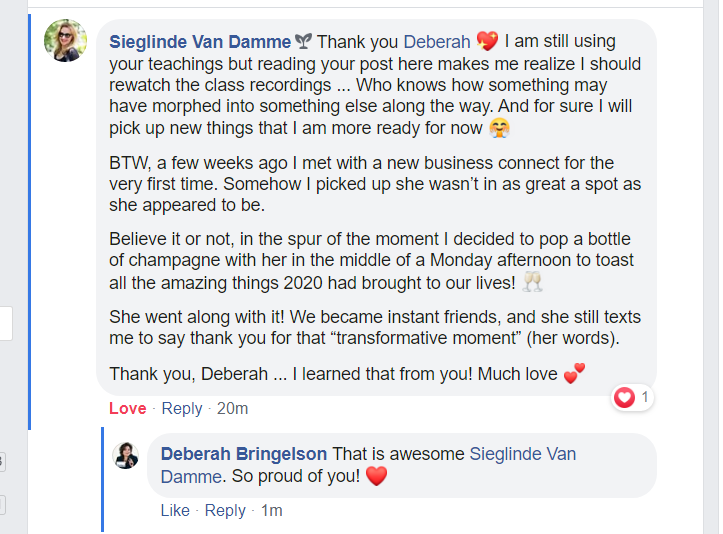The image size is (723, 534).
Task: Open the 1m timestamp on Deberah's reply
Action: [x=272, y=510]
